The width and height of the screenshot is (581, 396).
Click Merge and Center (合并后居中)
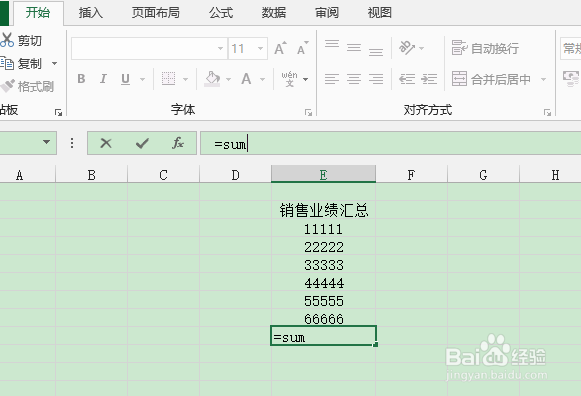(x=491, y=79)
